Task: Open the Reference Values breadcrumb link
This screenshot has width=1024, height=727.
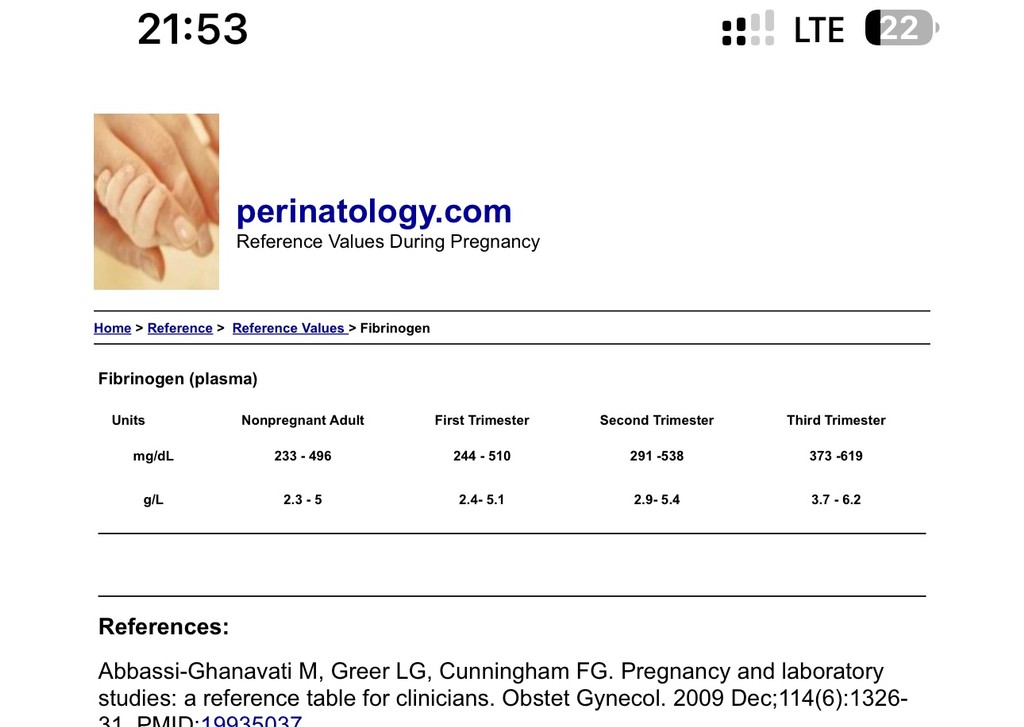Action: [290, 328]
